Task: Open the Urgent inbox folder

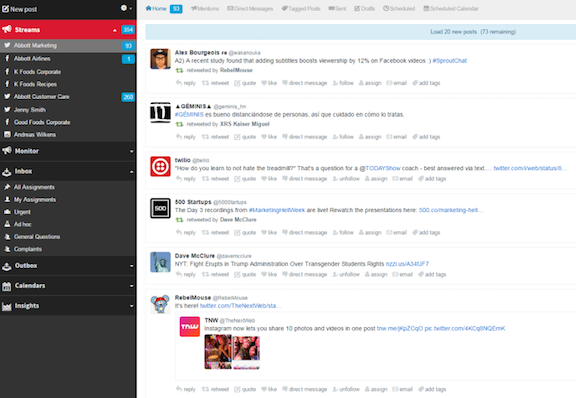Action: [68, 212]
